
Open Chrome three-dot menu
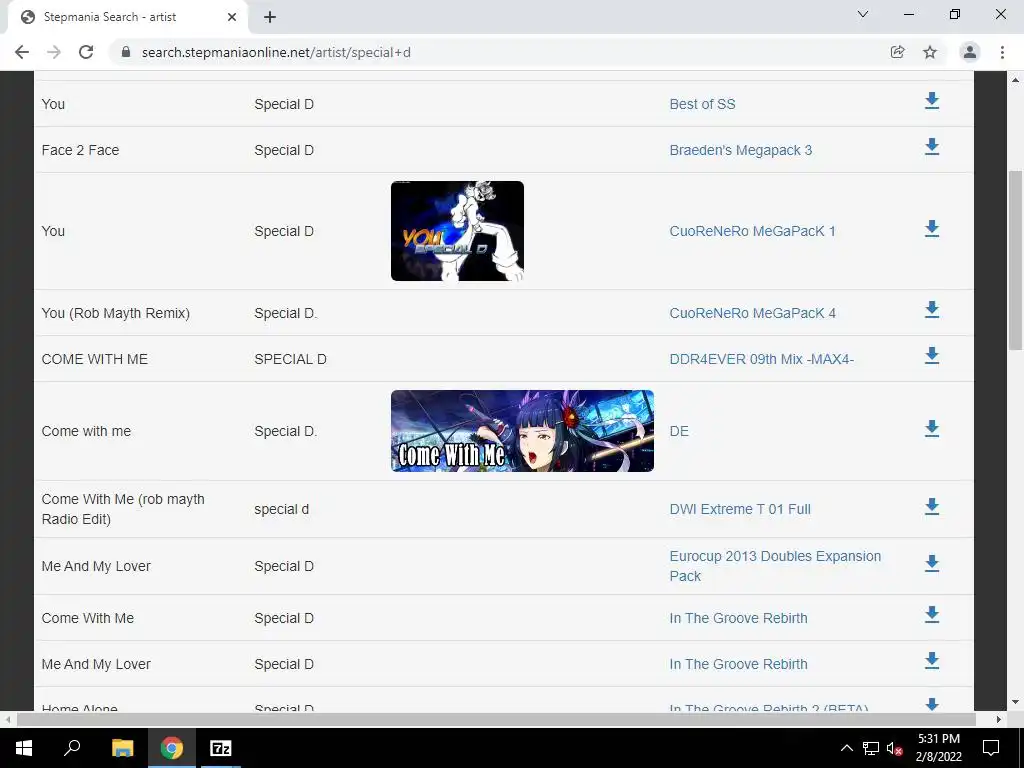(1002, 52)
